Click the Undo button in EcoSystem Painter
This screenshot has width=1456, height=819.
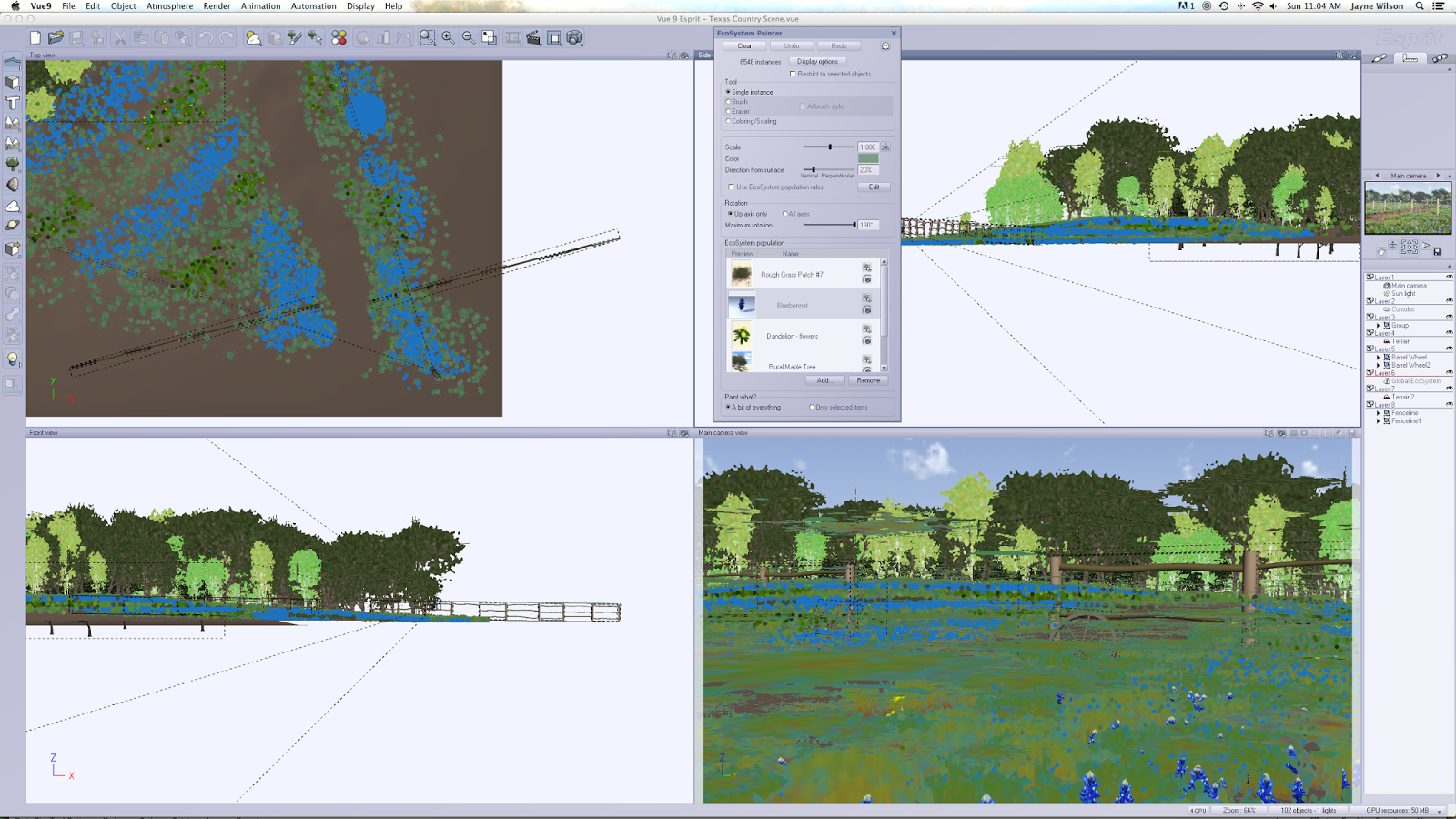coord(792,45)
